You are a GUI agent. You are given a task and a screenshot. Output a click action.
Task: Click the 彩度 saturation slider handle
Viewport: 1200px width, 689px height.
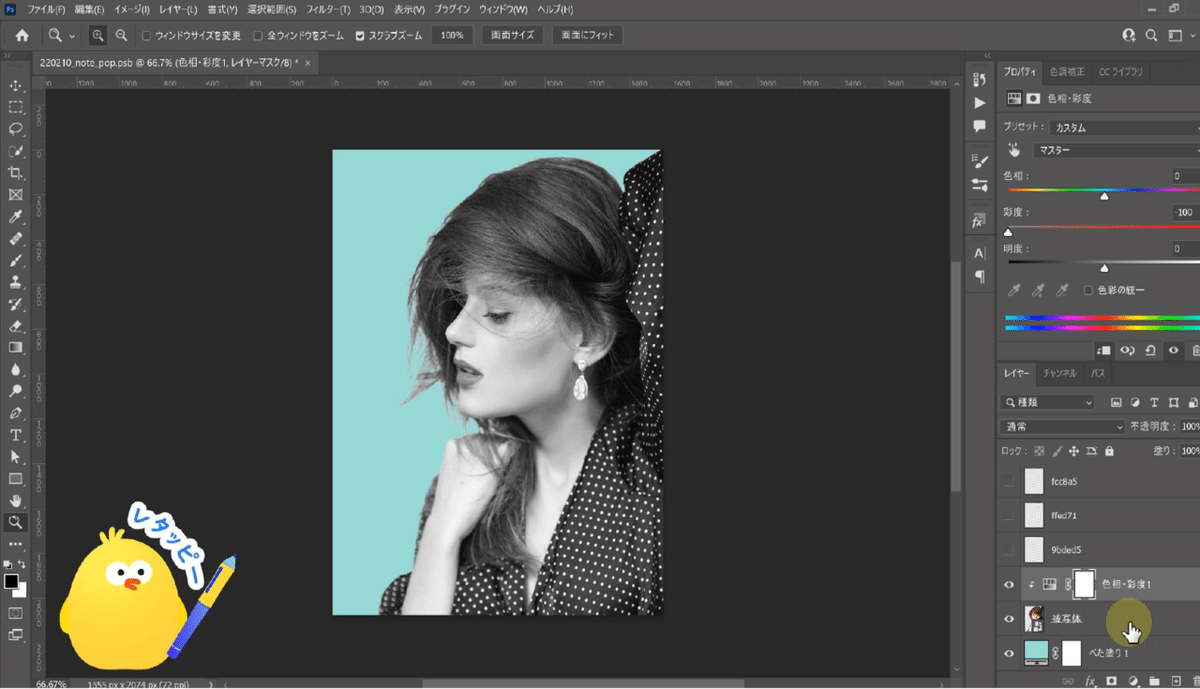[x=1008, y=232]
